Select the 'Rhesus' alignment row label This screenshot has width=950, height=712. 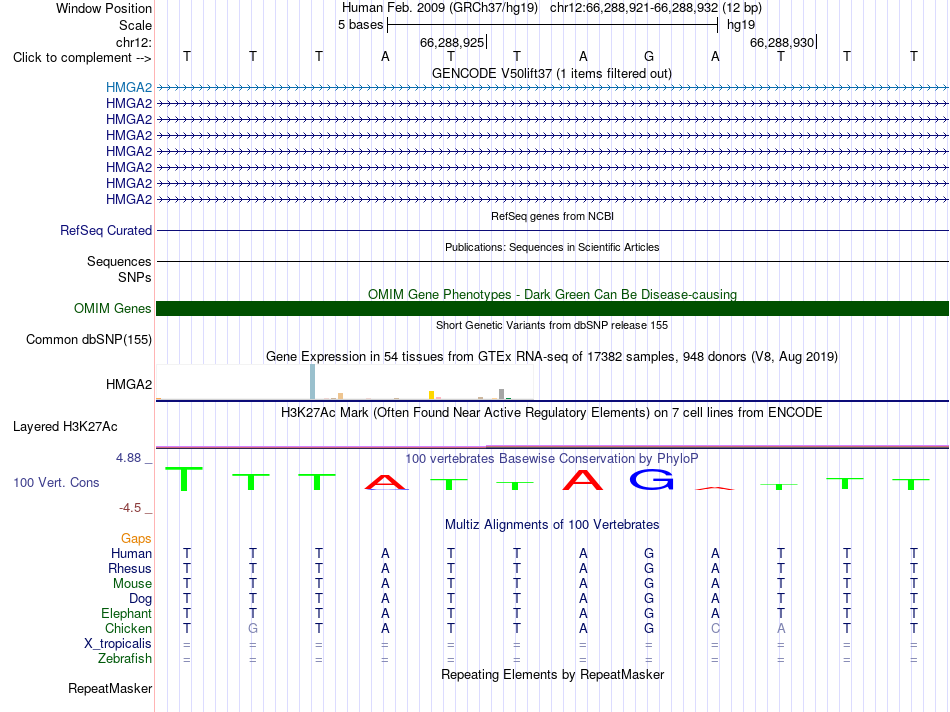(x=130, y=568)
